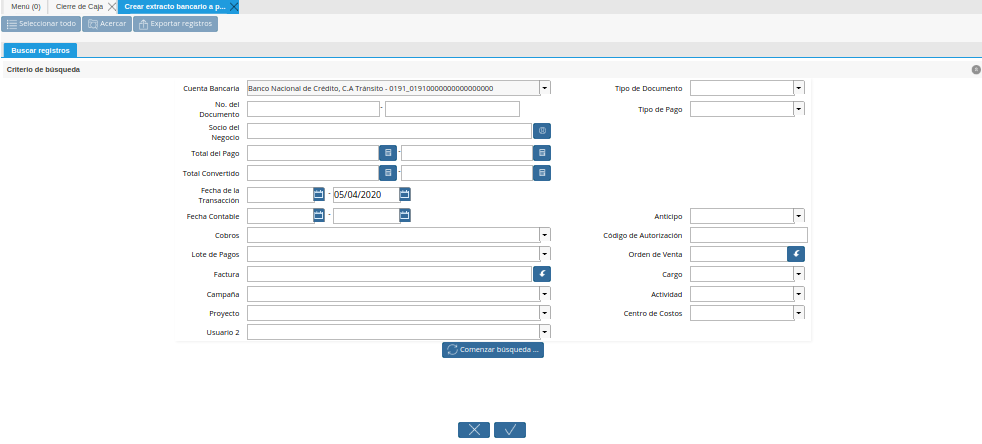The image size is (982, 444).
Task: Switch to the Menú (0) tab
Action: [x=26, y=6]
